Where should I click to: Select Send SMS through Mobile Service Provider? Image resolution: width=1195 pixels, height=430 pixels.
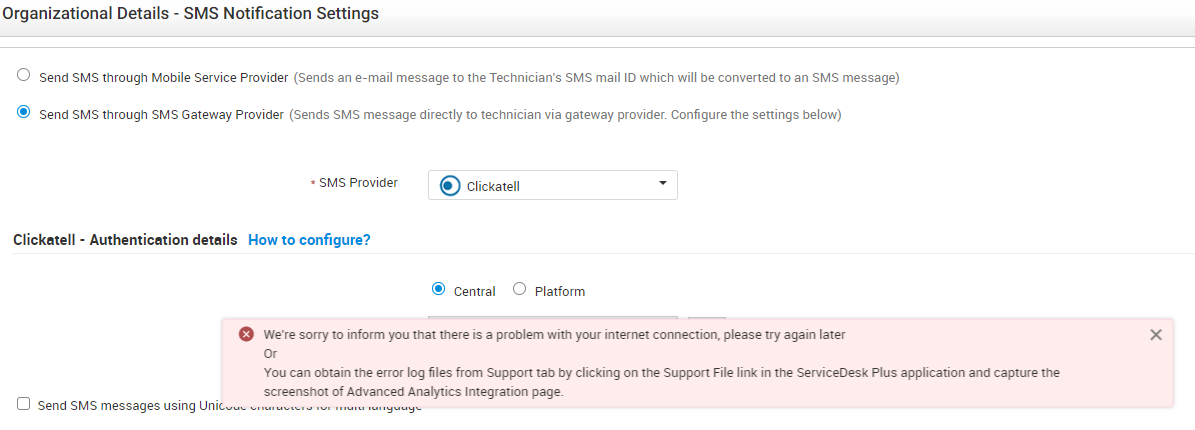[23, 76]
